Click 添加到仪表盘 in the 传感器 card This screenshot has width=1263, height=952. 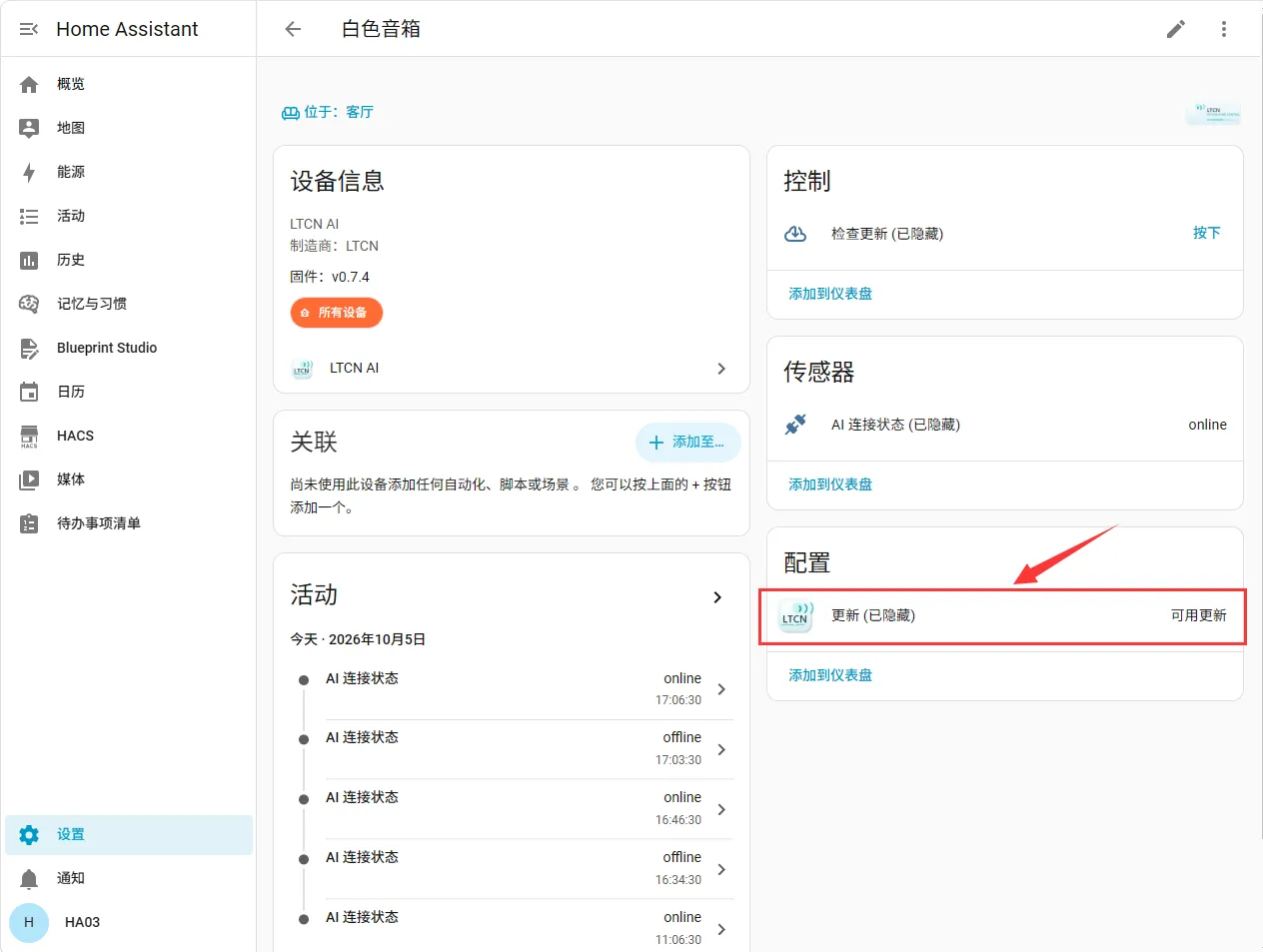pos(830,484)
